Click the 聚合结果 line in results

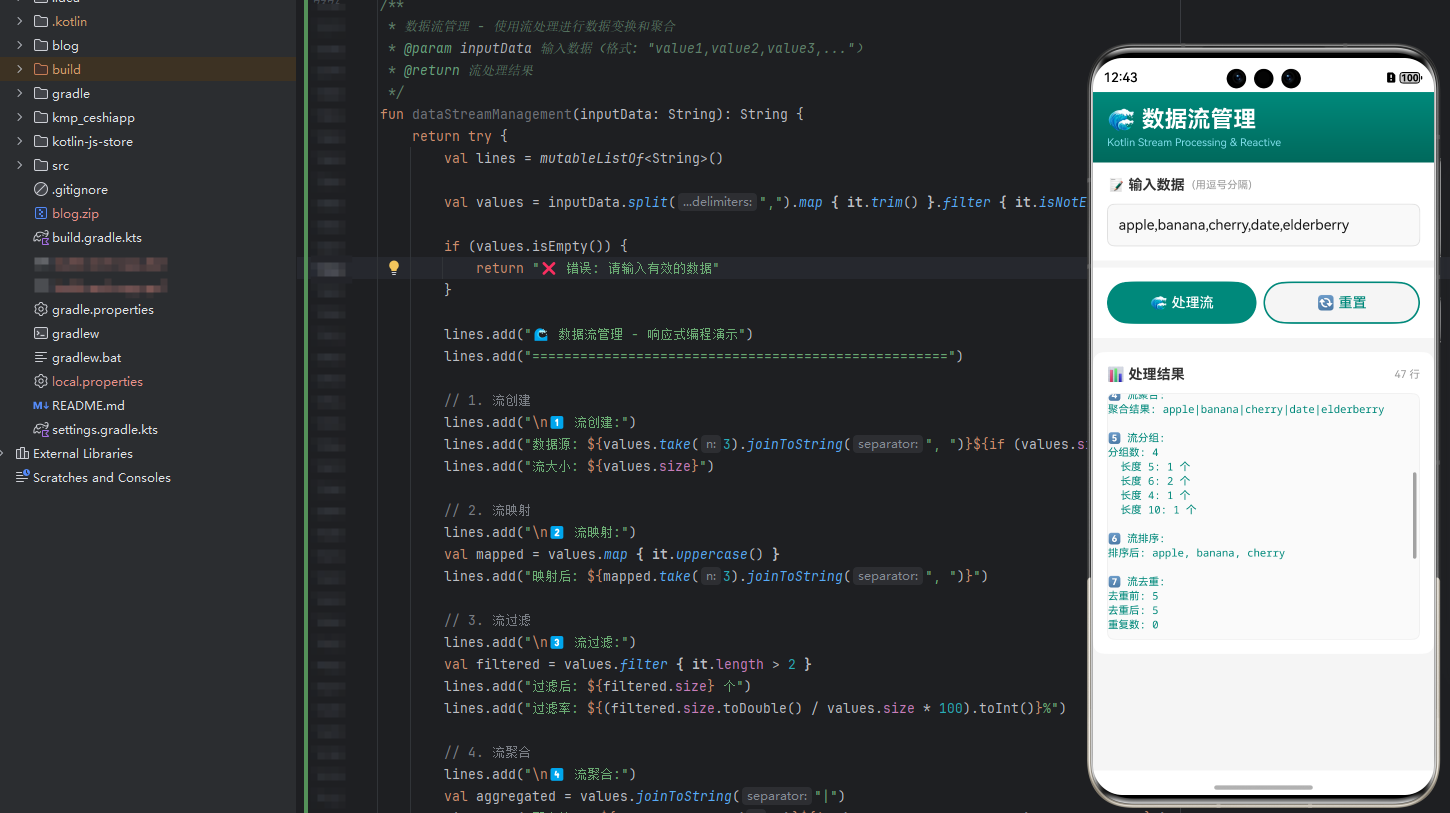point(1246,409)
